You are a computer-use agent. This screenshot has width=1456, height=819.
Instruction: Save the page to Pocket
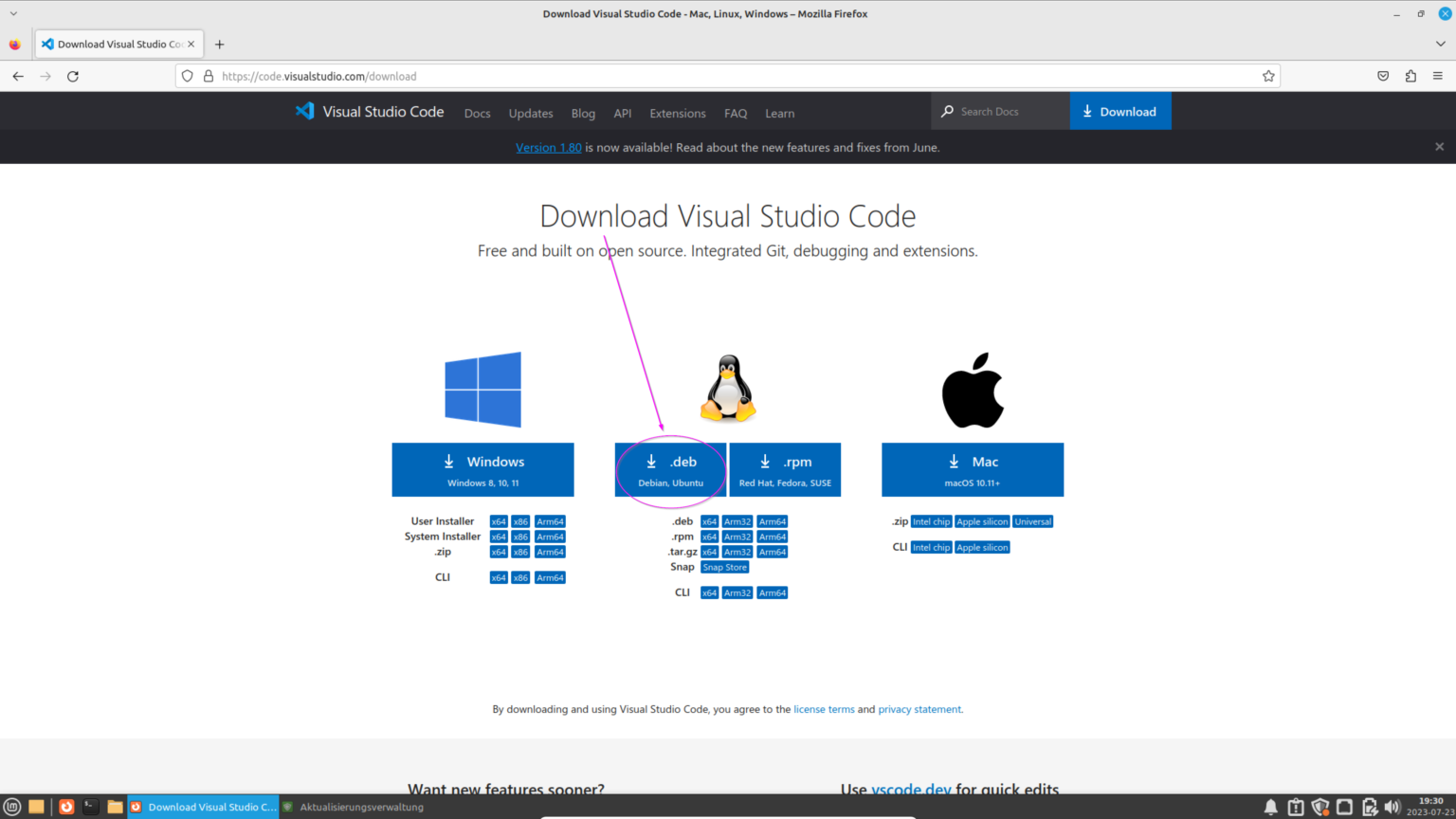pyautogui.click(x=1383, y=76)
